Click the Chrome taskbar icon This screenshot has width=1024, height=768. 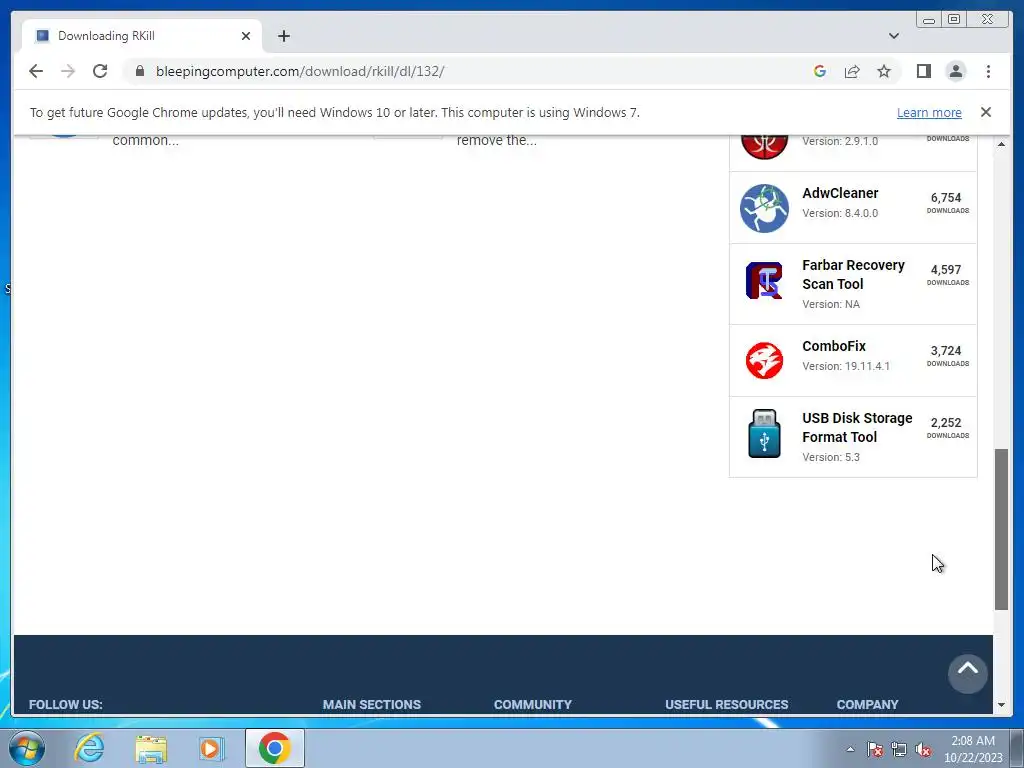(x=275, y=748)
